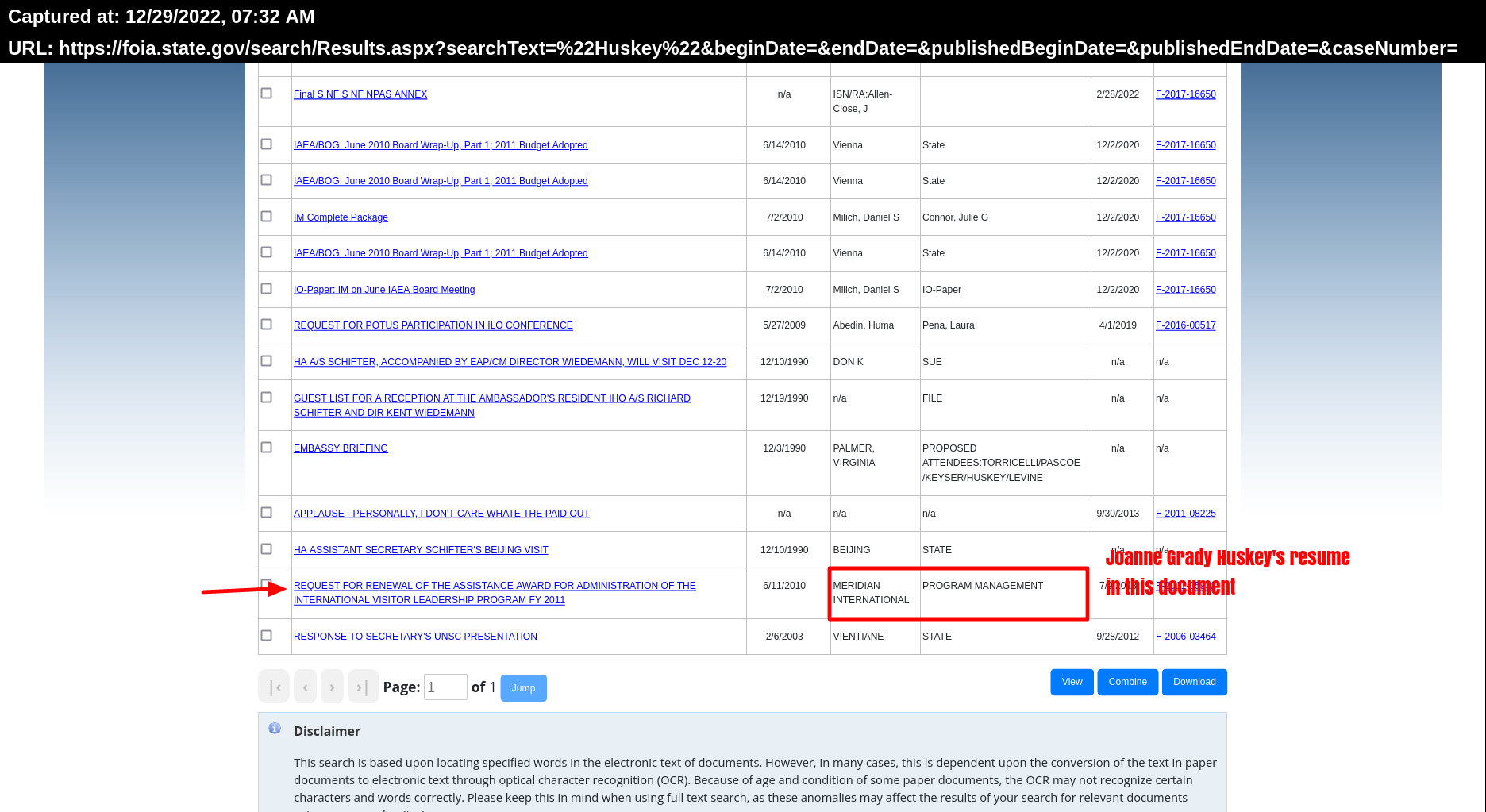
Task: Click the Disclaimer info icon
Action: (275, 728)
